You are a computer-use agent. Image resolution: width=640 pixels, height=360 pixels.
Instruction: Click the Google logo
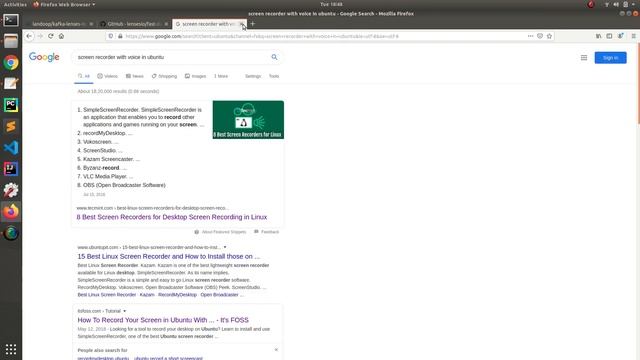point(44,57)
